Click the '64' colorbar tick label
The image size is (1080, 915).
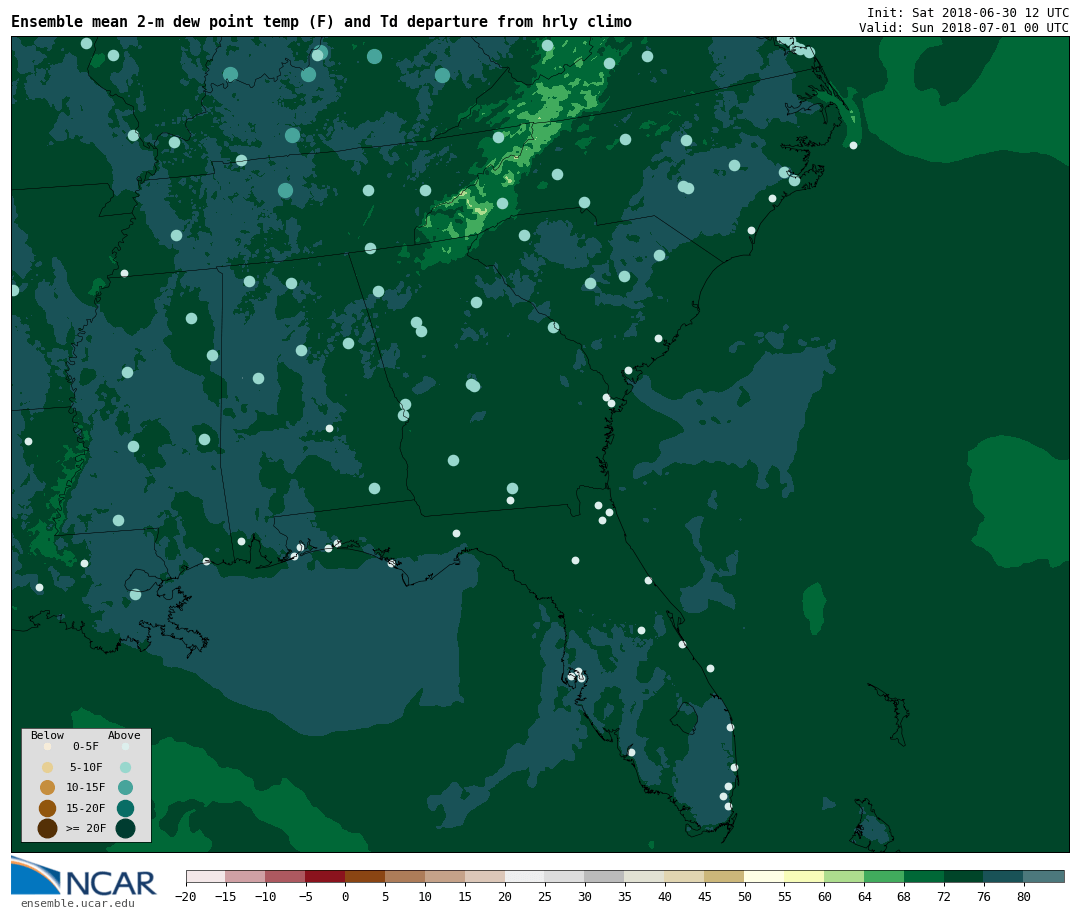[865, 896]
